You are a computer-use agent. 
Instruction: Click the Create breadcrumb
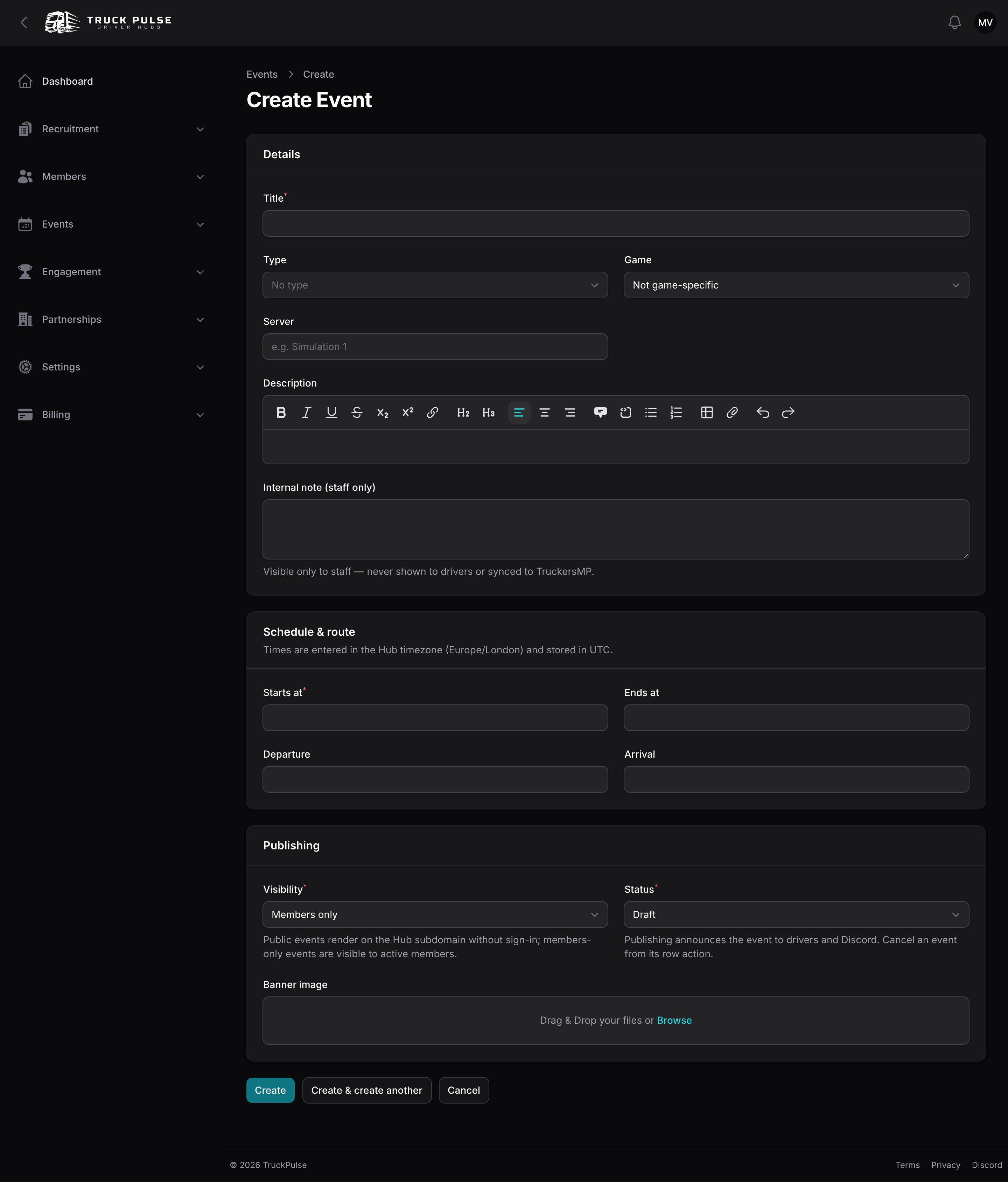[318, 74]
